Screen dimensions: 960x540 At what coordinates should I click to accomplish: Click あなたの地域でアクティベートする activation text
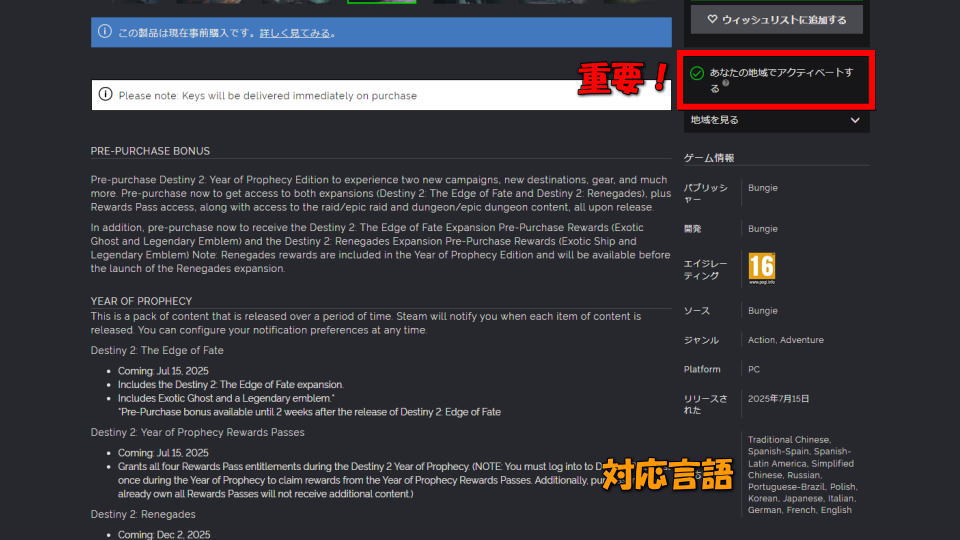(x=781, y=80)
